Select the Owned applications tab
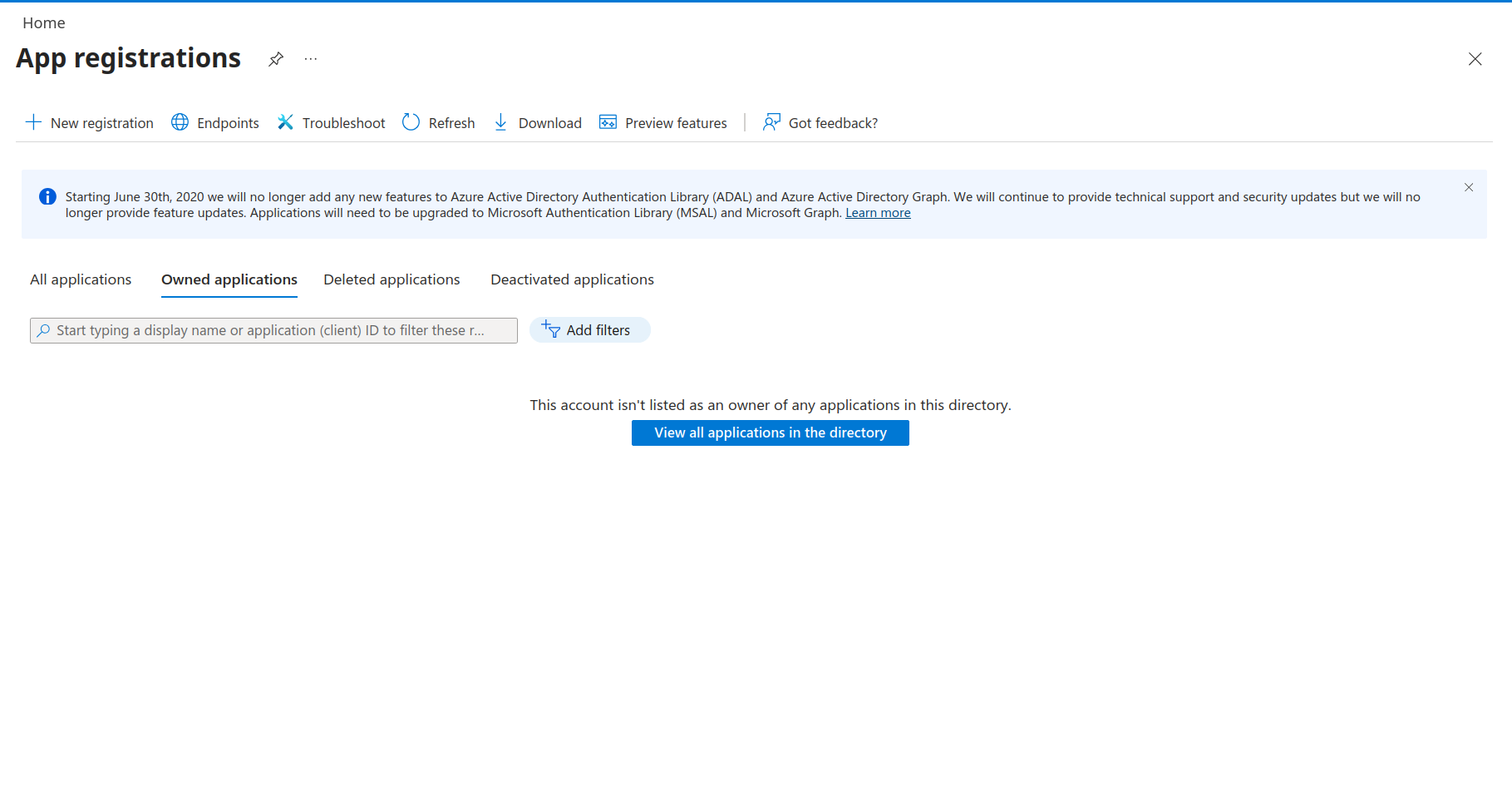The width and height of the screenshot is (1512, 786). [x=229, y=279]
